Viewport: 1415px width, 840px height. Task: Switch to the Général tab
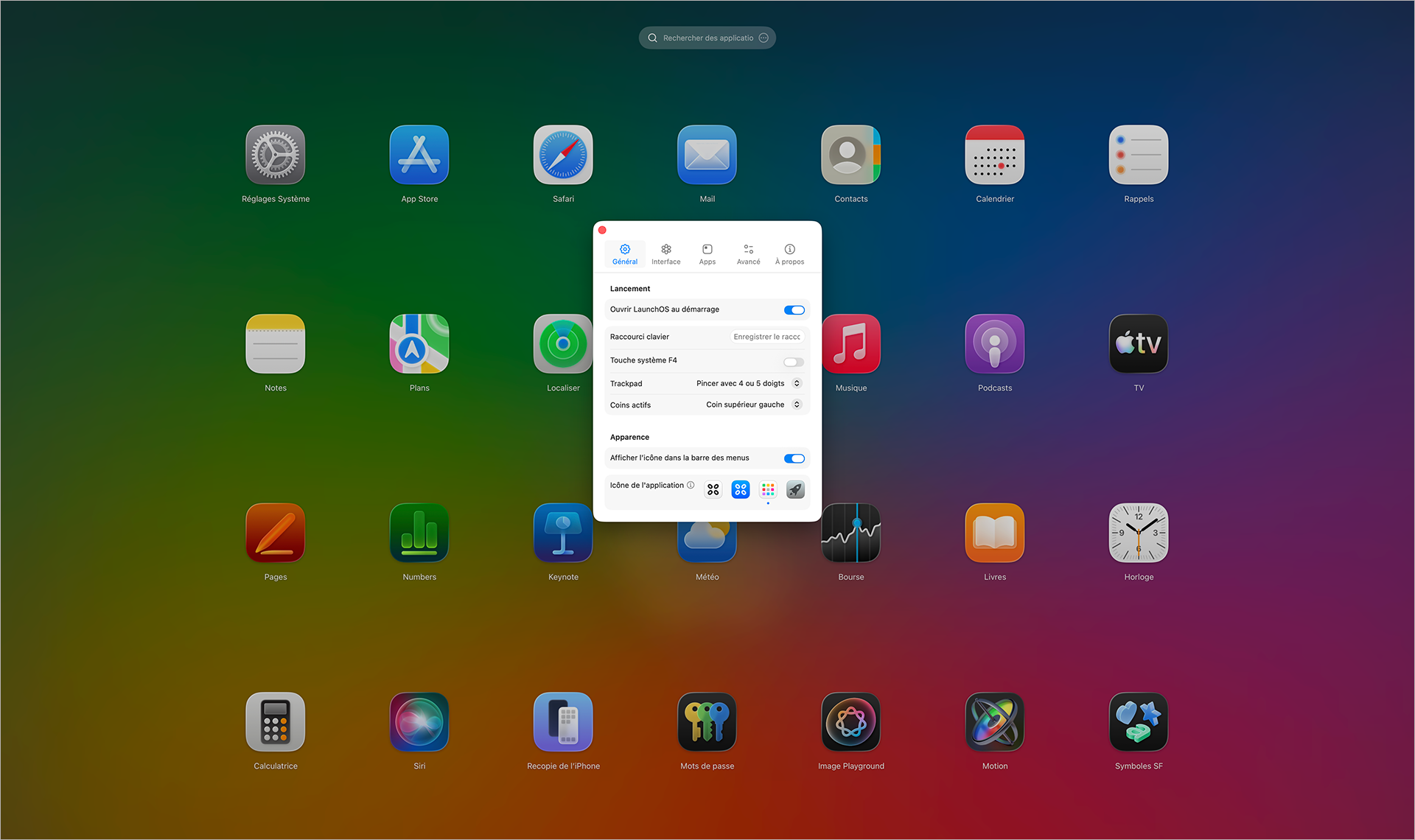tap(625, 254)
